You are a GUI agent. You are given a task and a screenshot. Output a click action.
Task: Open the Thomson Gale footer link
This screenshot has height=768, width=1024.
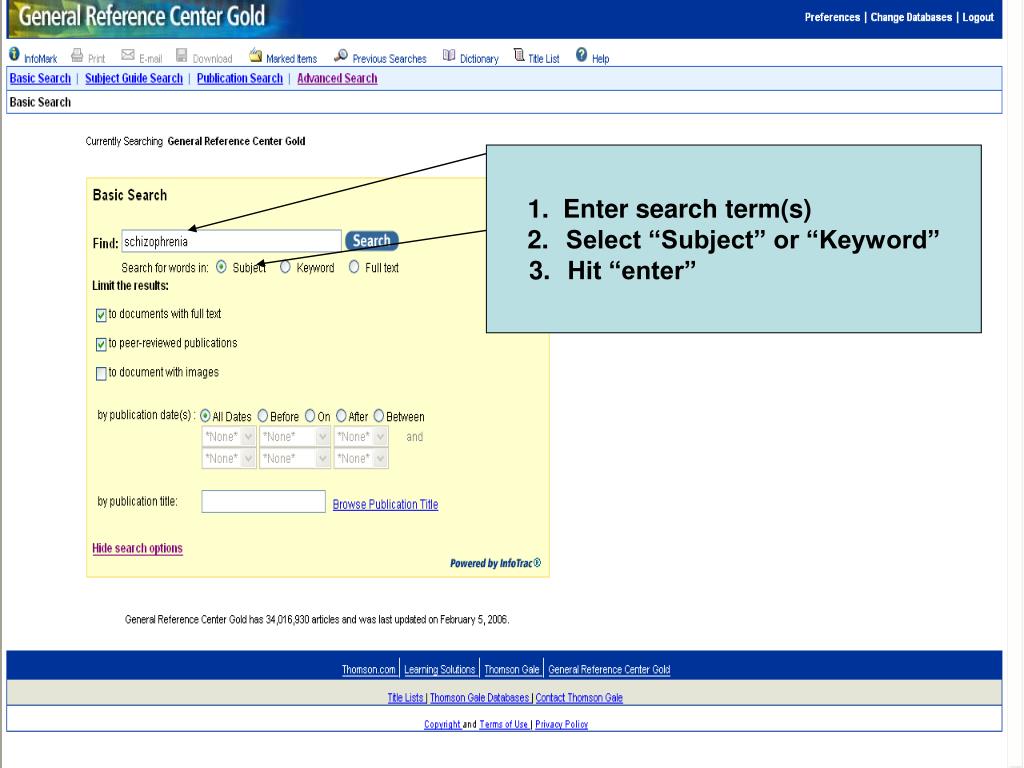[512, 669]
